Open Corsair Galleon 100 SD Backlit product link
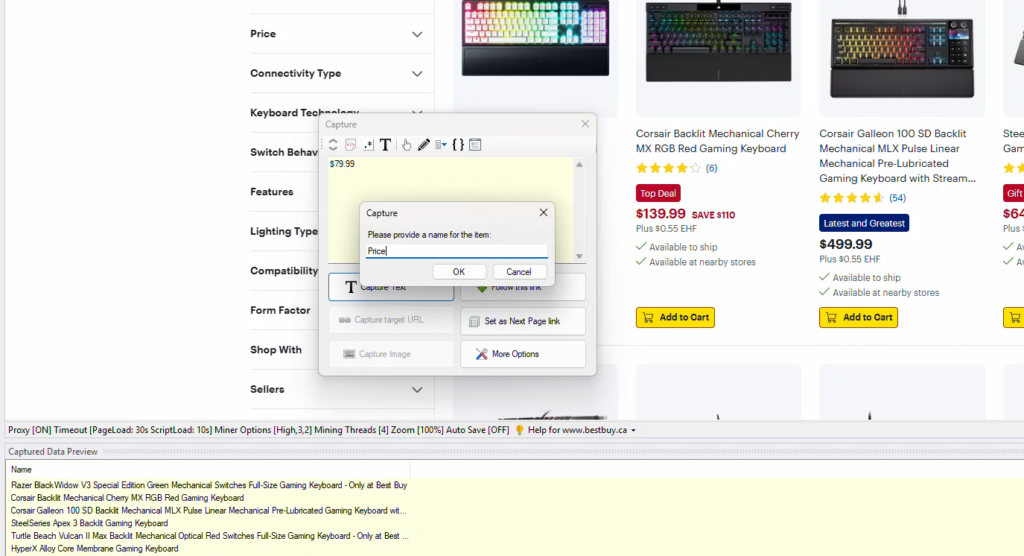Viewport: 1024px width, 556px height. (898, 156)
